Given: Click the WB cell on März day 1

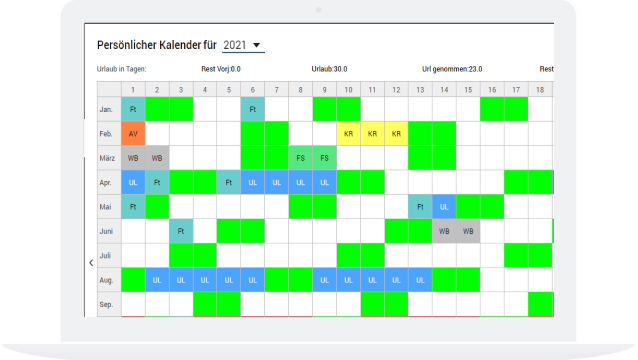Looking at the screenshot, I should pos(133,158).
